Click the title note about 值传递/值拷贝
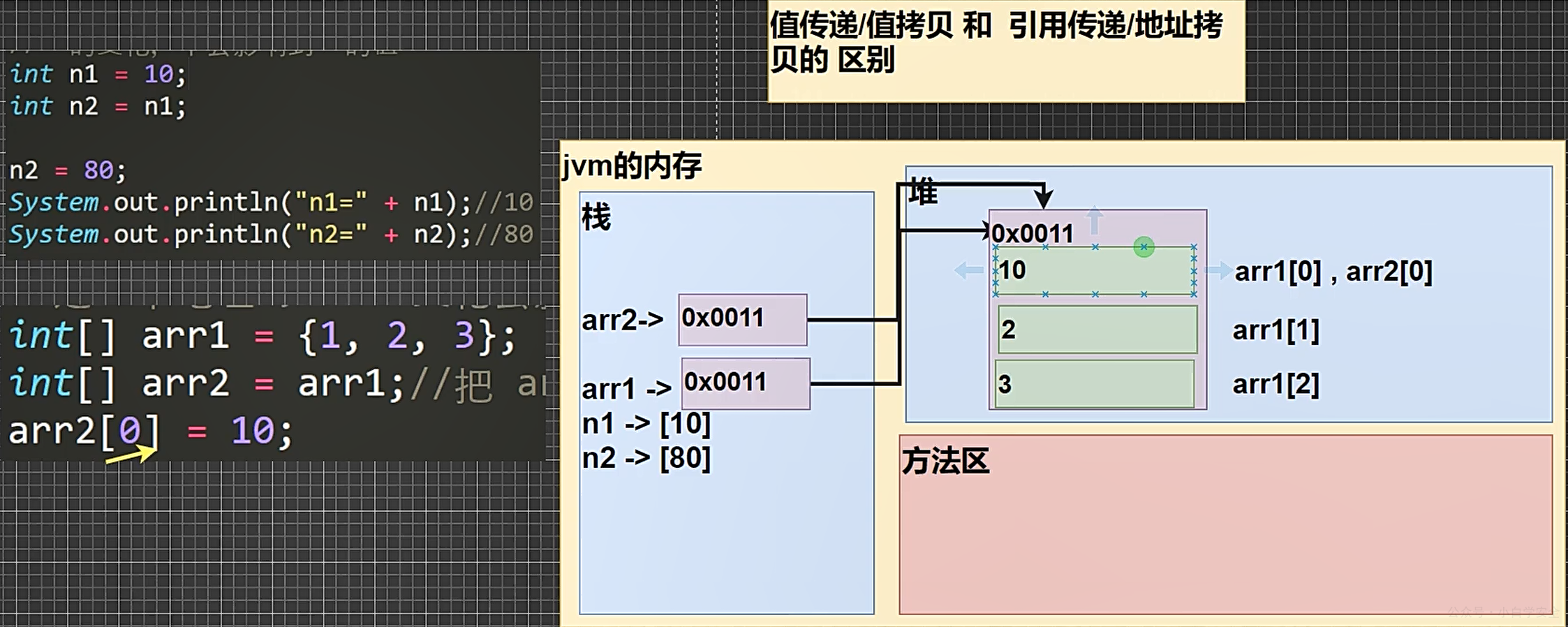The height and width of the screenshot is (627, 1568). pyautogui.click(x=1006, y=50)
